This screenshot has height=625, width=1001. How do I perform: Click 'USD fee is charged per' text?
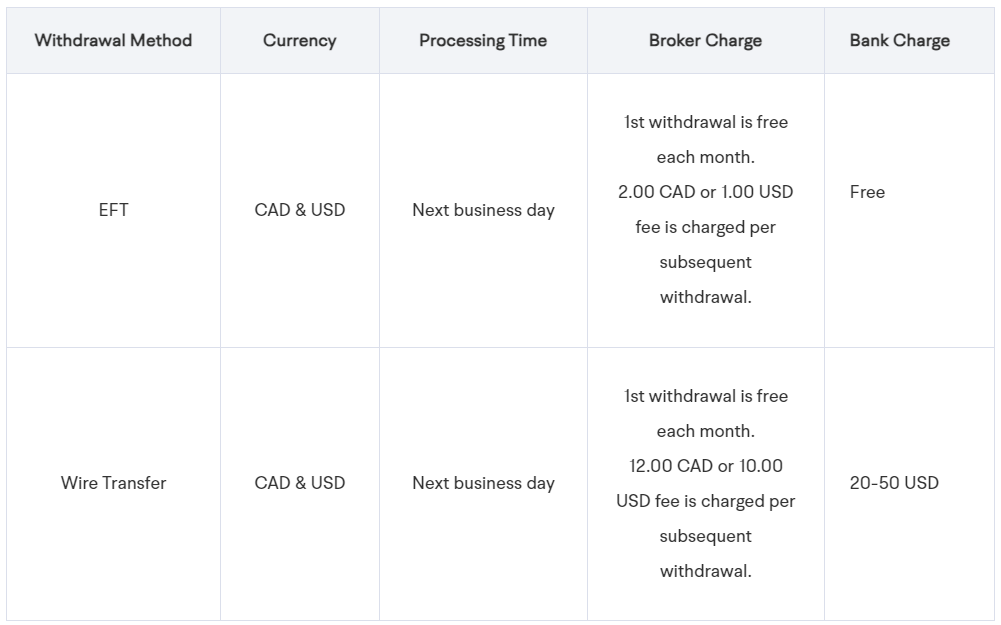[x=705, y=501]
